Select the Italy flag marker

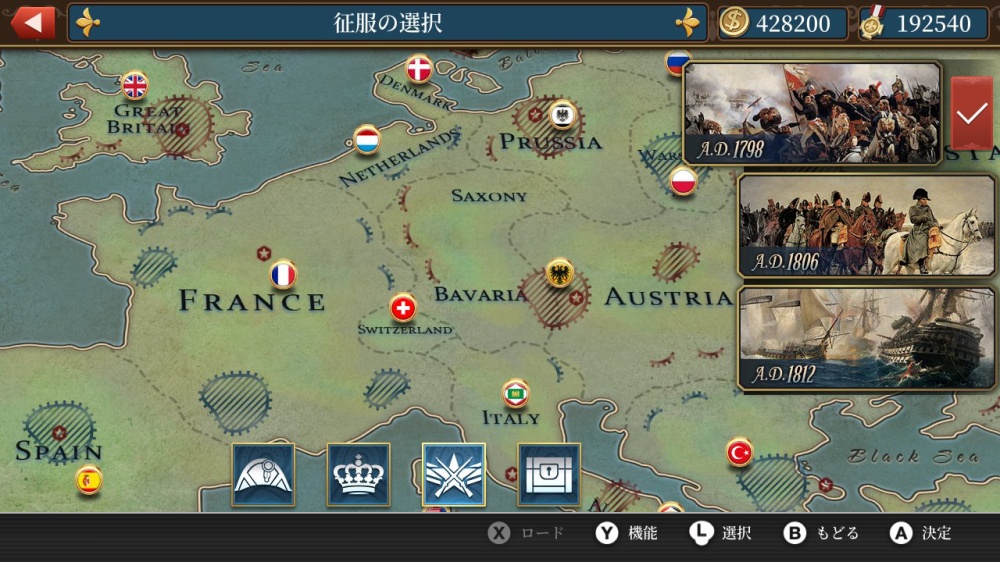point(515,394)
